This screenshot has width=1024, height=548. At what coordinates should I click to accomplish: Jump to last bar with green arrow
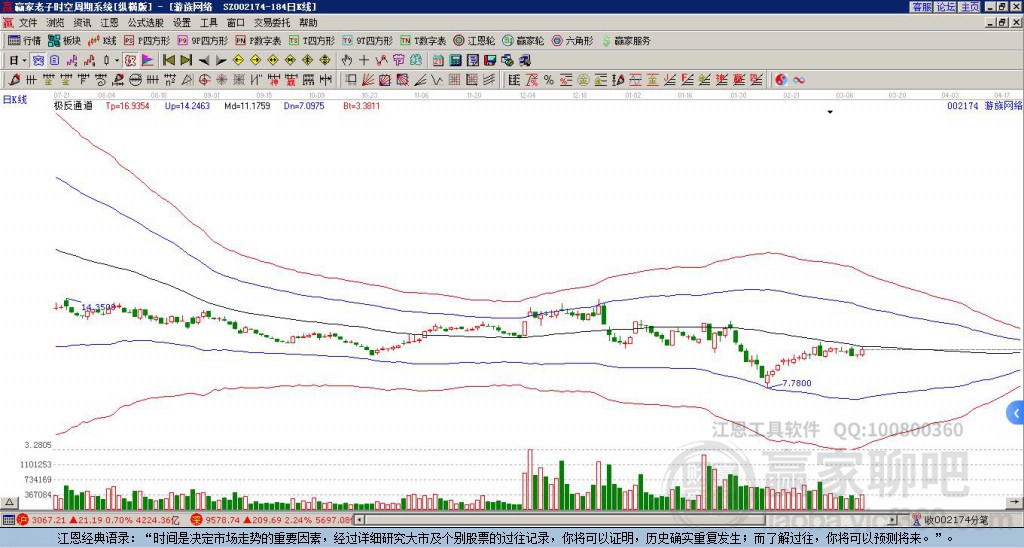point(186,61)
